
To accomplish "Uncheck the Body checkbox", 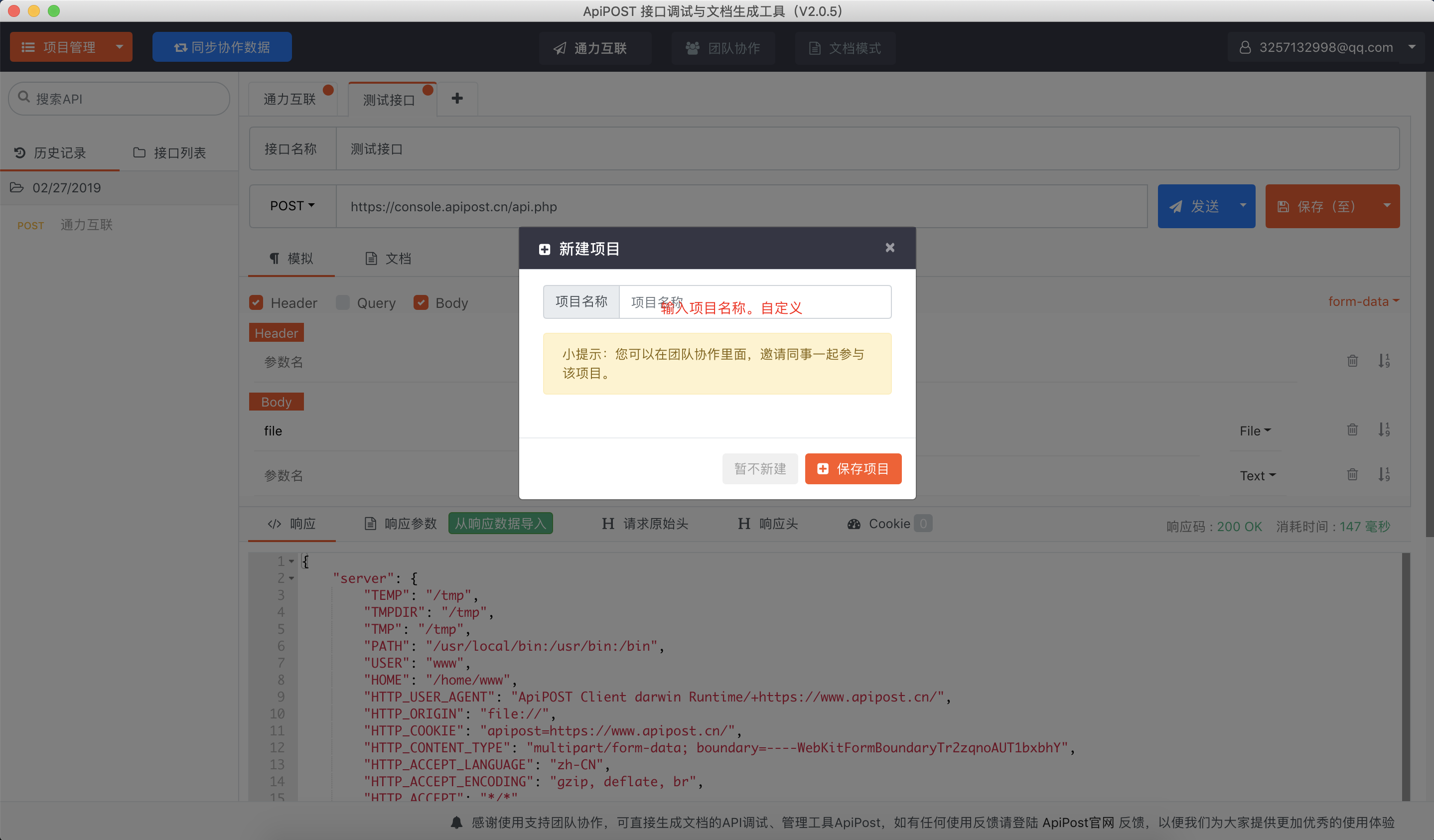I will 421,303.
